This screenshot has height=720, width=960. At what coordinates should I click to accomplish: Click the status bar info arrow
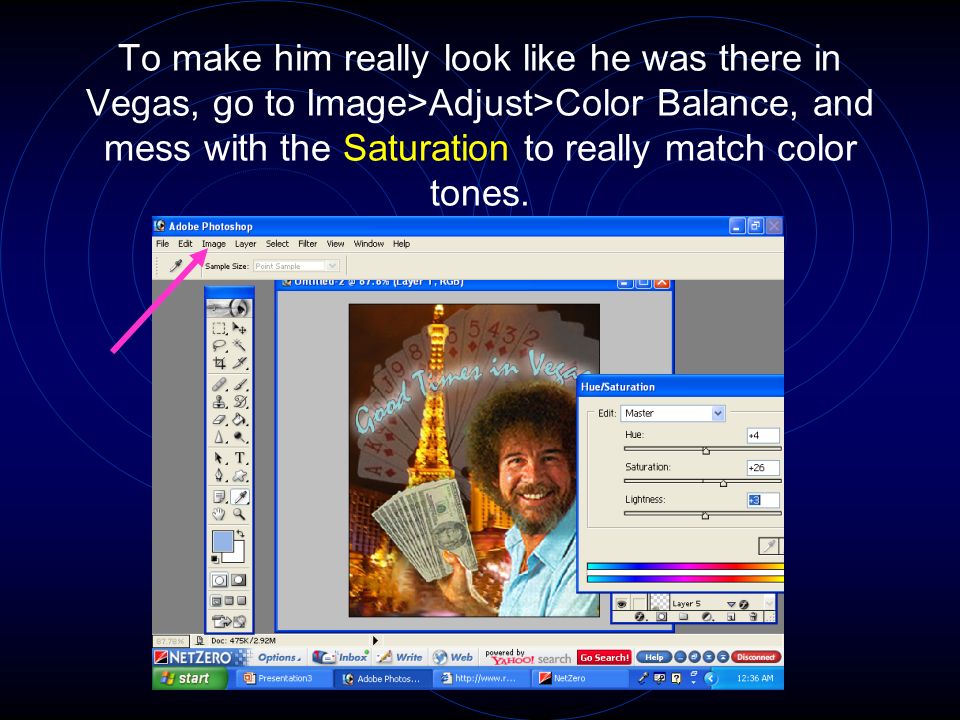[375, 640]
